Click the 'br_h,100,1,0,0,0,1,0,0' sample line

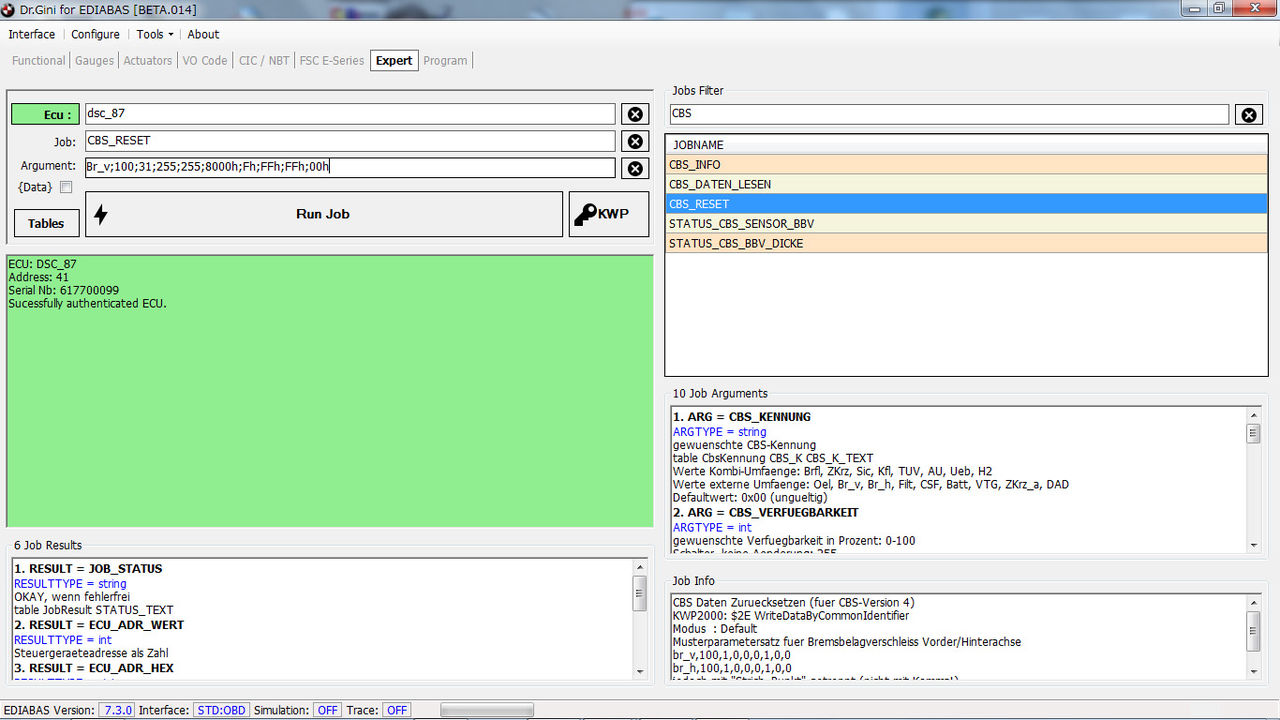(732, 668)
